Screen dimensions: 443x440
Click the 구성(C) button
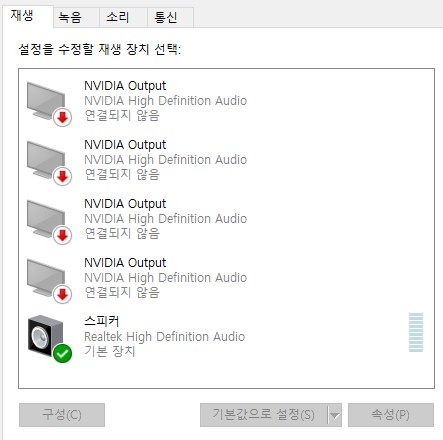pyautogui.click(x=62, y=415)
